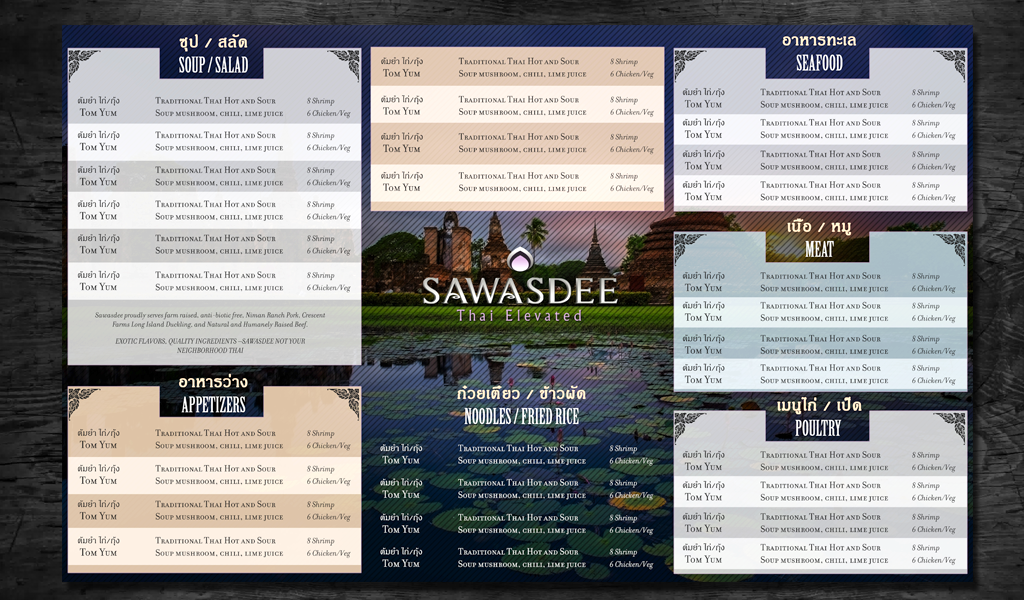Click the top-left corner ornament of Meat panel

(x=690, y=248)
